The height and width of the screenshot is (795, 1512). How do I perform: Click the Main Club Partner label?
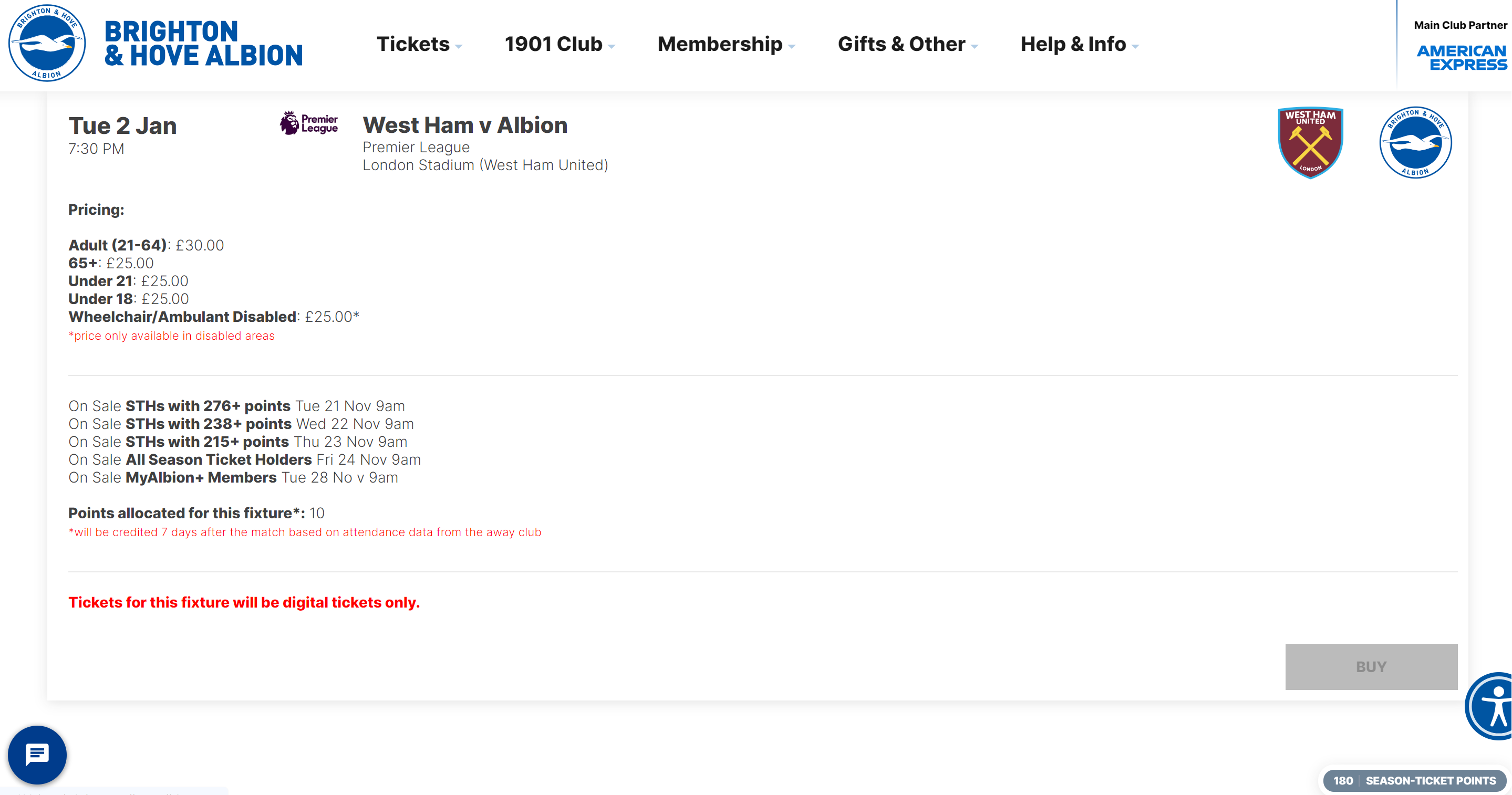1461,25
